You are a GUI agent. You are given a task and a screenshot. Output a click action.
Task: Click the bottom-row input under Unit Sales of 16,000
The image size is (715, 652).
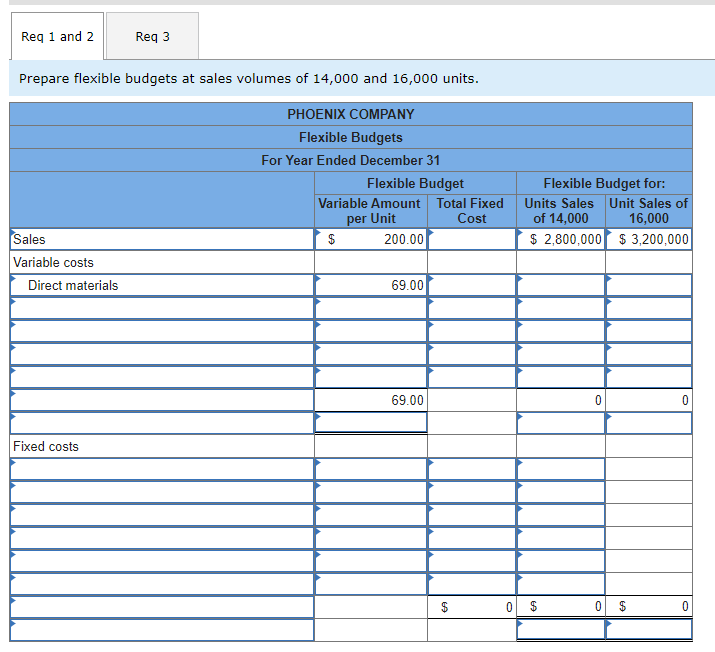click(x=648, y=630)
